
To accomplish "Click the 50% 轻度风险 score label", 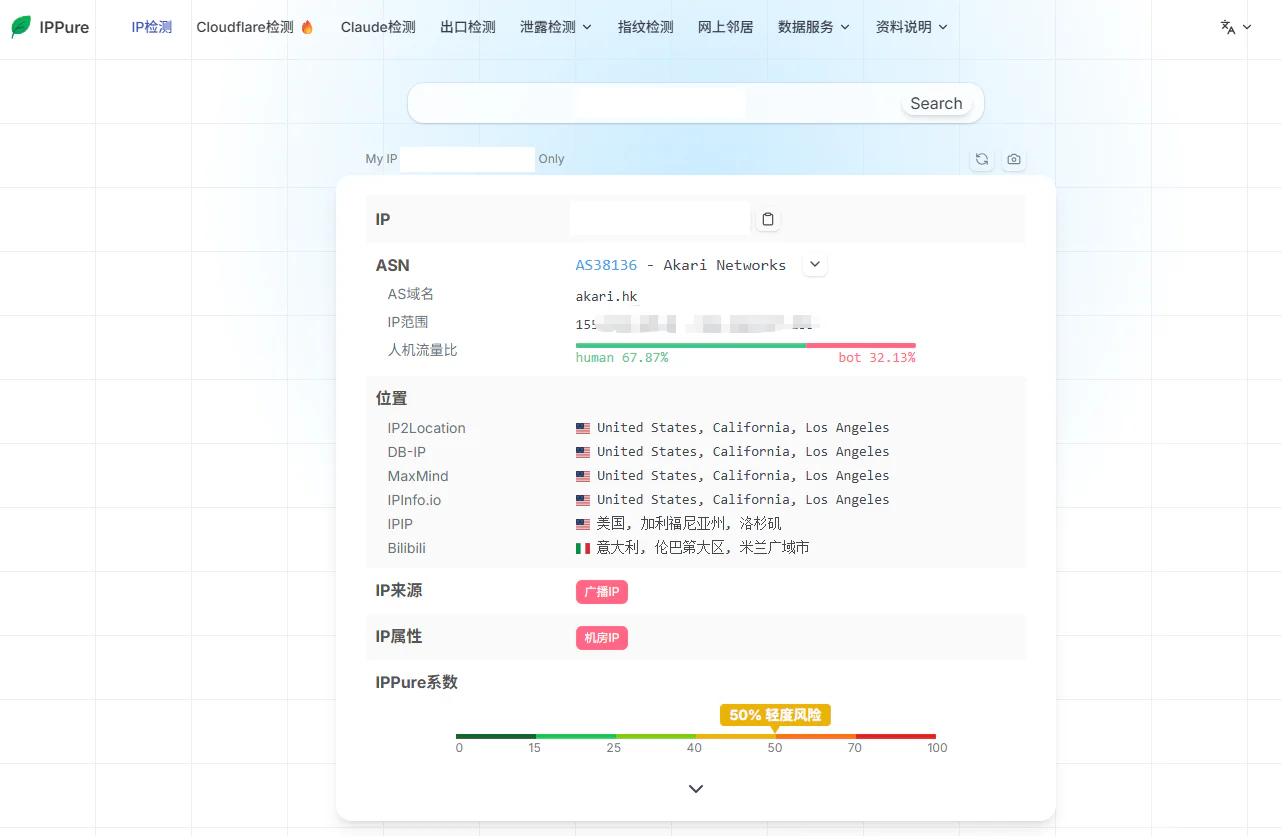I will 775,715.
